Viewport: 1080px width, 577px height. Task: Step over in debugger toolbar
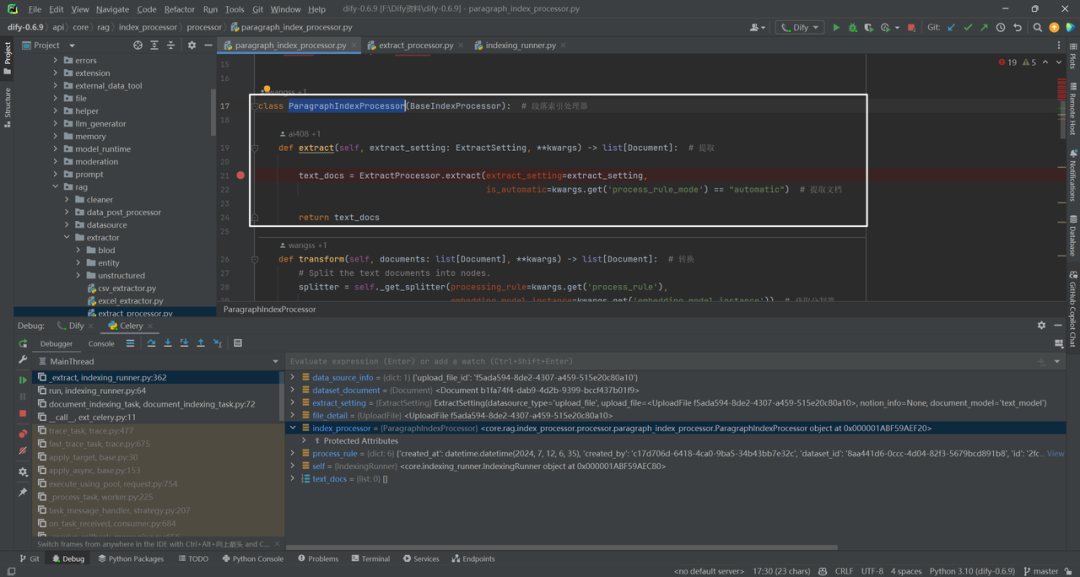151,343
